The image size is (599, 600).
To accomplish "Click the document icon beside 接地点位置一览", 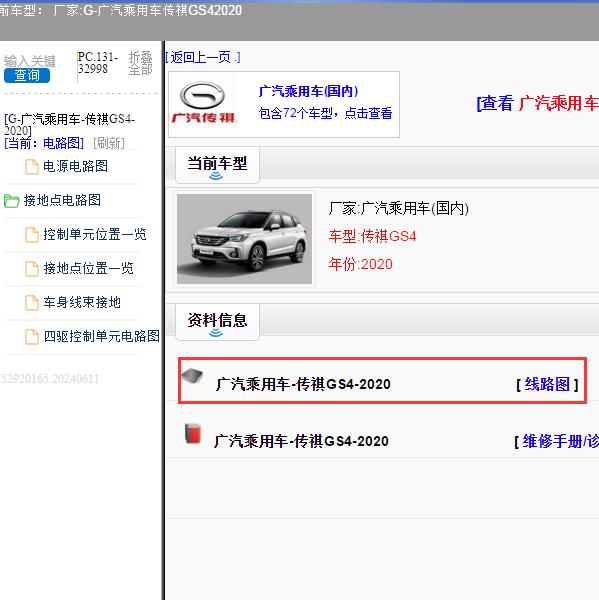I will [x=32, y=269].
